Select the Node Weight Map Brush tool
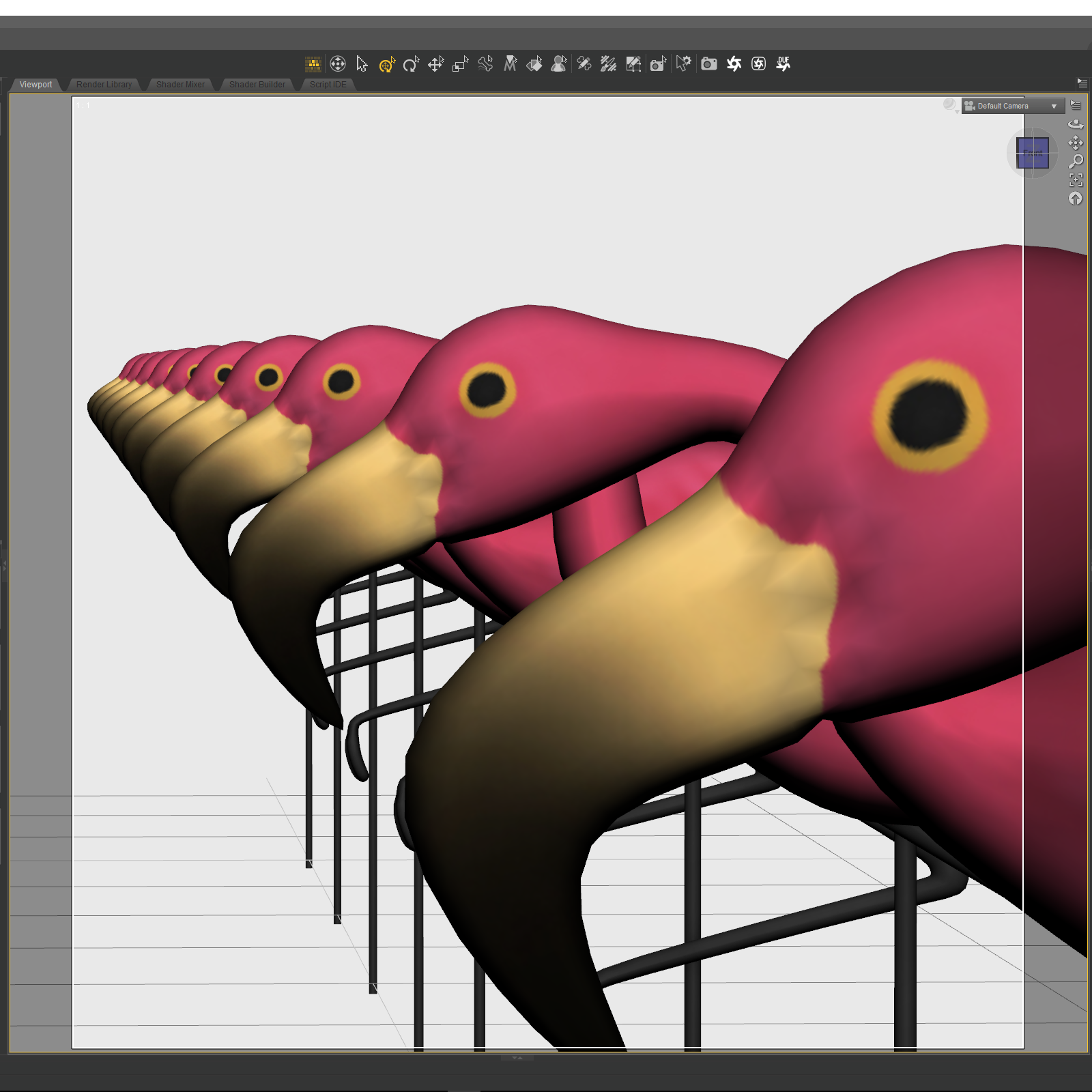The width and height of the screenshot is (1092, 1092). pyautogui.click(x=608, y=64)
